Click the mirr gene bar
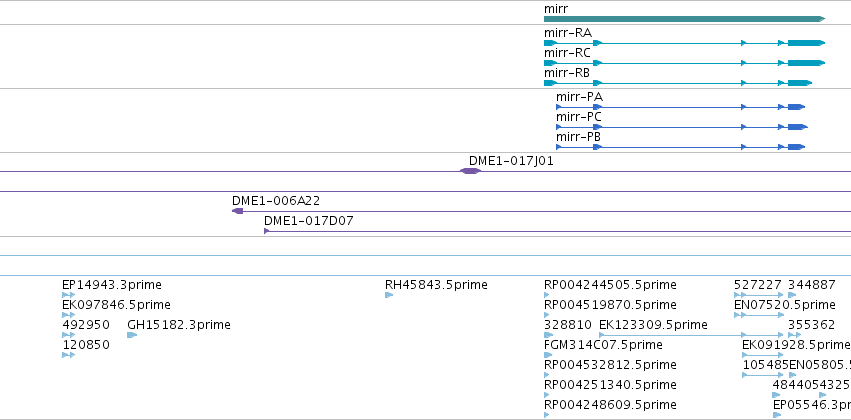This screenshot has height=420, width=851. pos(684,19)
